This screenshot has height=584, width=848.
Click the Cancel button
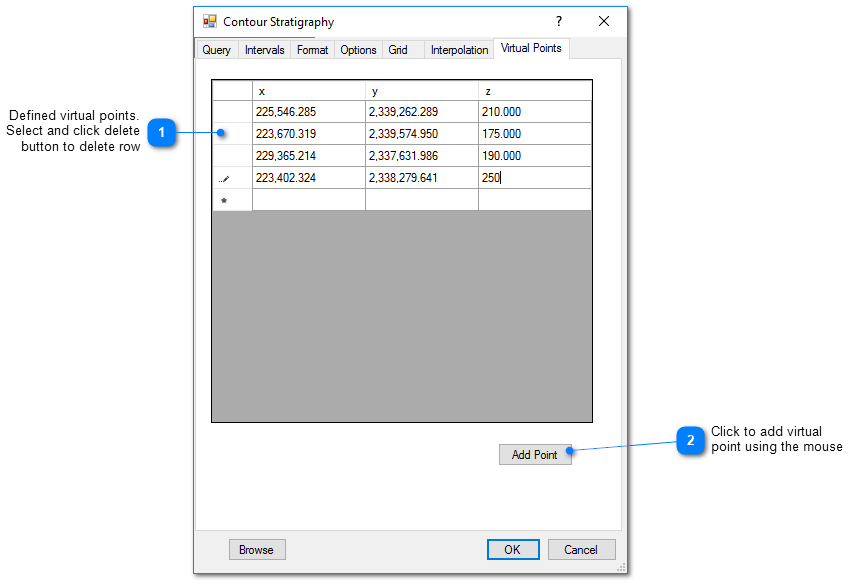pyautogui.click(x=581, y=549)
